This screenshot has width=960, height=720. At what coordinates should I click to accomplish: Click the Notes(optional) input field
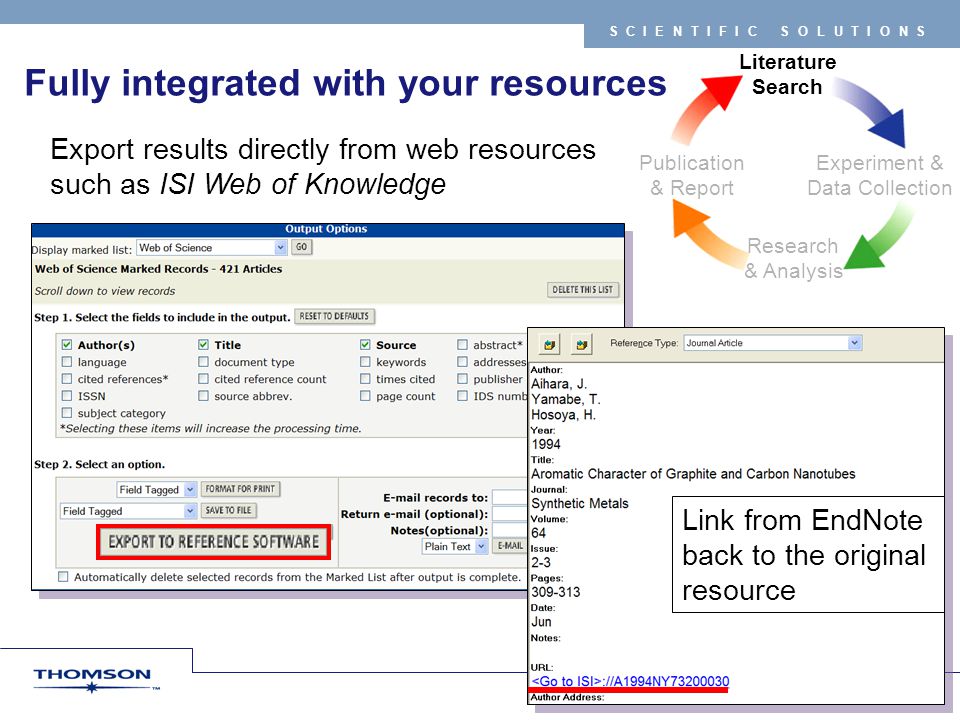point(509,530)
